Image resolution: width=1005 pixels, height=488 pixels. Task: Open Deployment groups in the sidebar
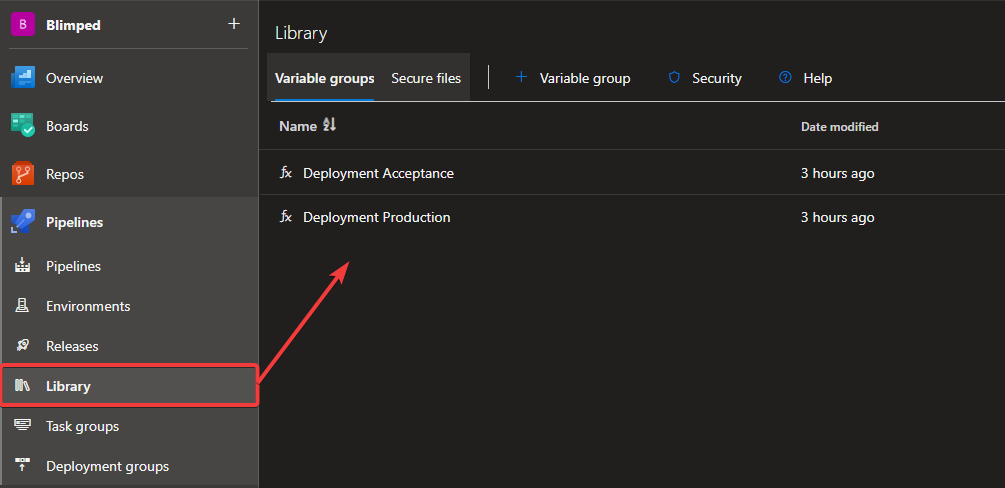point(107,466)
